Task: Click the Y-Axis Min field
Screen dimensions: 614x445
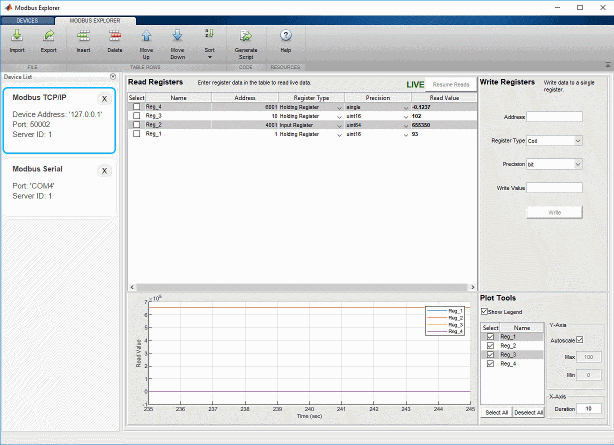Action: pyautogui.click(x=589, y=375)
